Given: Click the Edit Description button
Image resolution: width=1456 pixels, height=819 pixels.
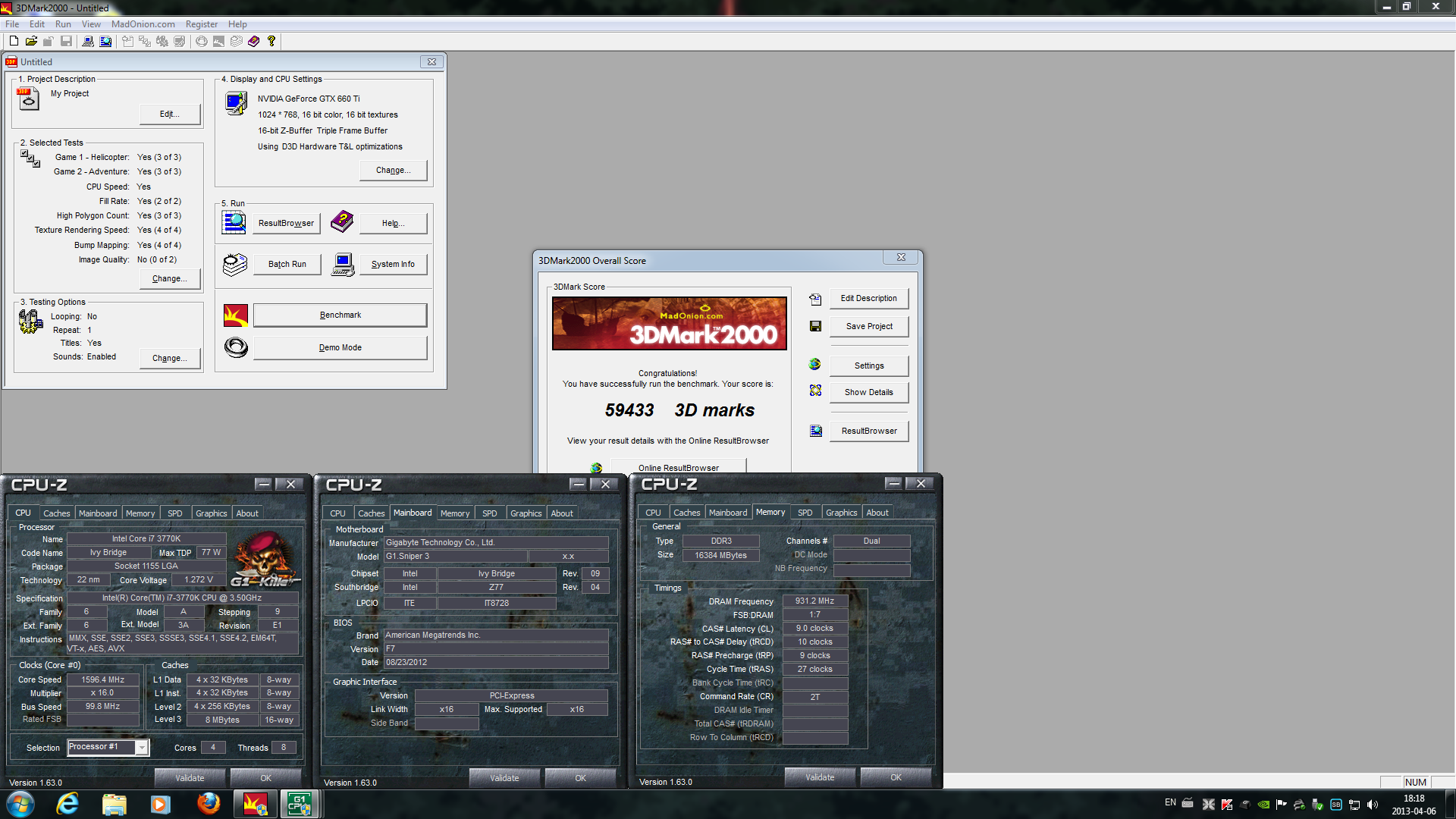Looking at the screenshot, I should tap(869, 299).
